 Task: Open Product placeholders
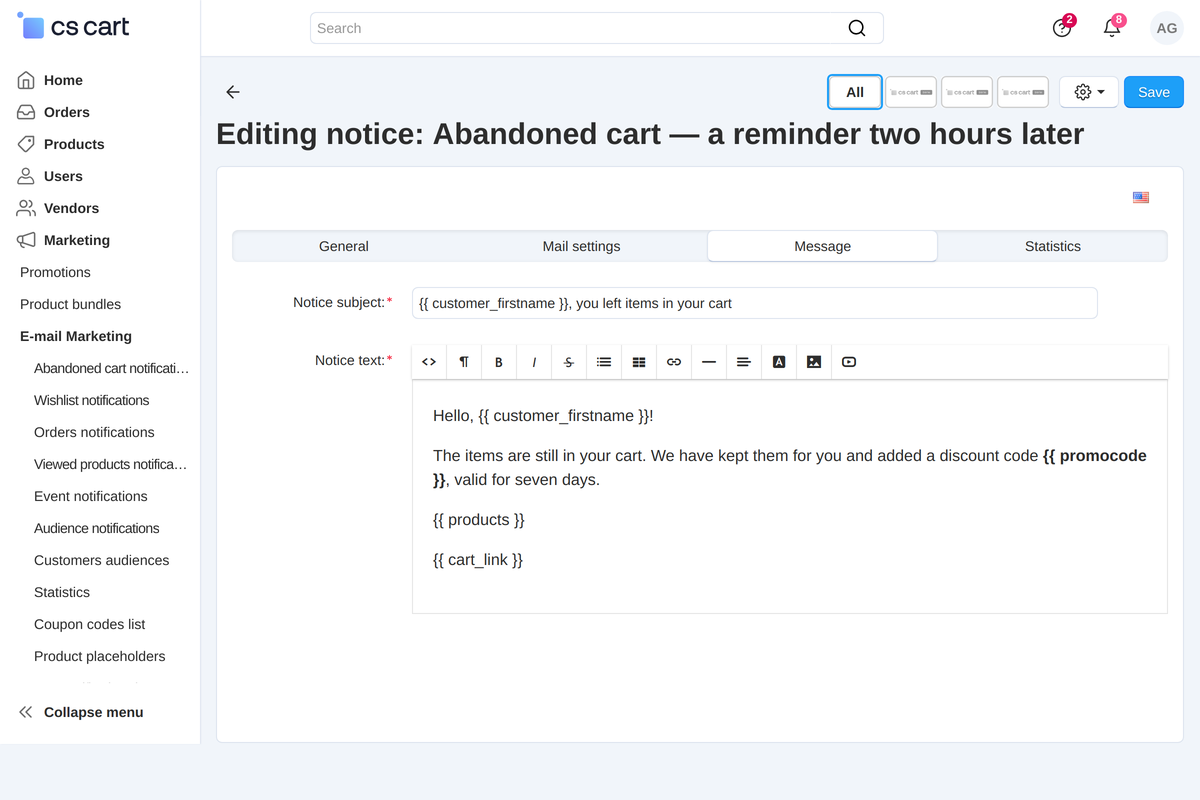100,656
